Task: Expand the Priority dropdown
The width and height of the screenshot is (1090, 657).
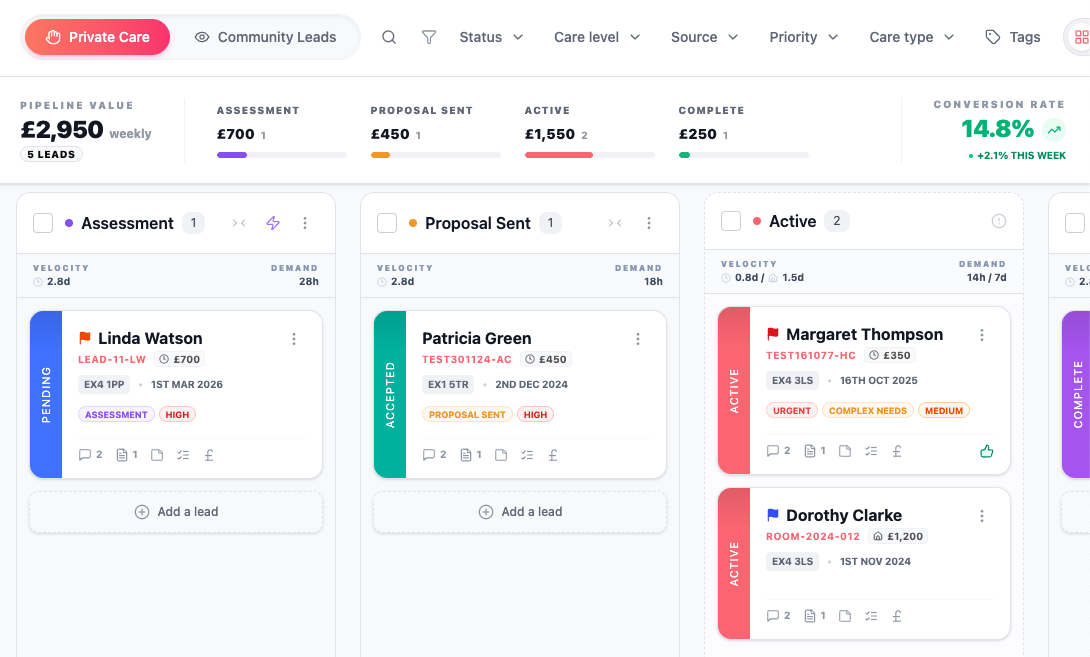Action: coord(804,37)
